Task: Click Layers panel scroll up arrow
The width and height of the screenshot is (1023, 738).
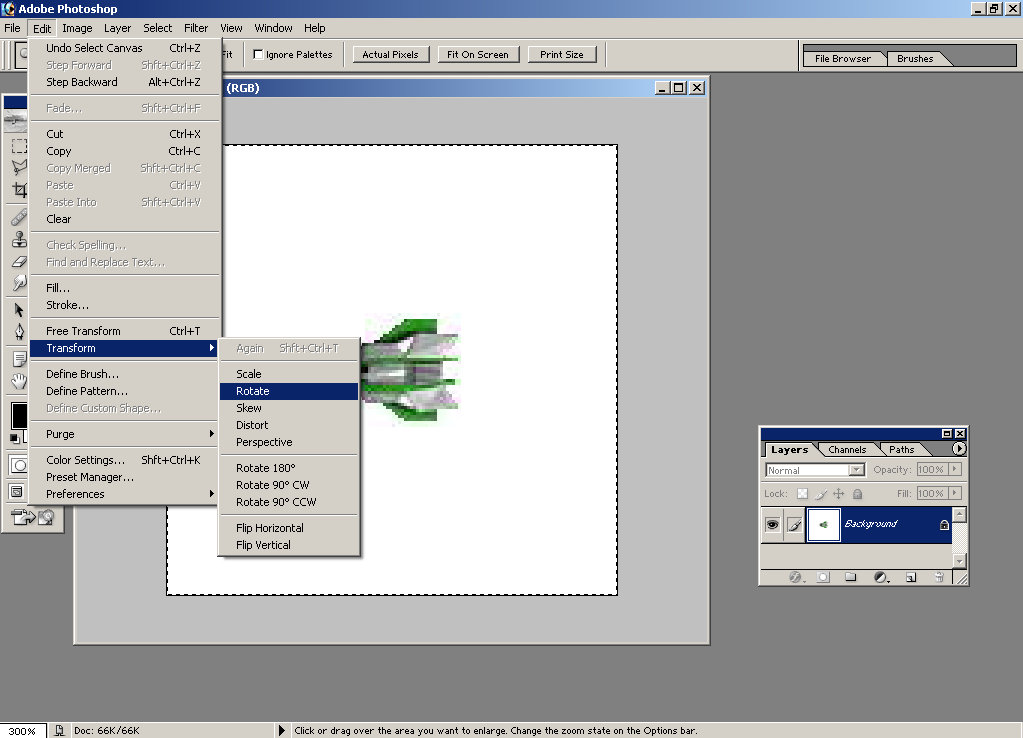Action: (958, 515)
